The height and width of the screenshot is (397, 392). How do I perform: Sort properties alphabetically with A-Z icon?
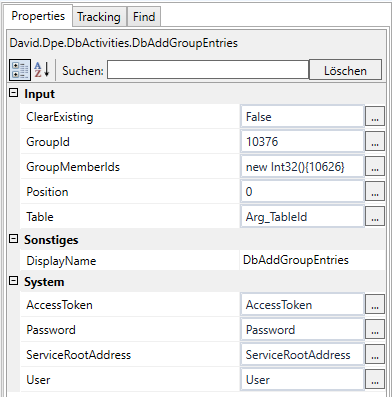(42, 70)
